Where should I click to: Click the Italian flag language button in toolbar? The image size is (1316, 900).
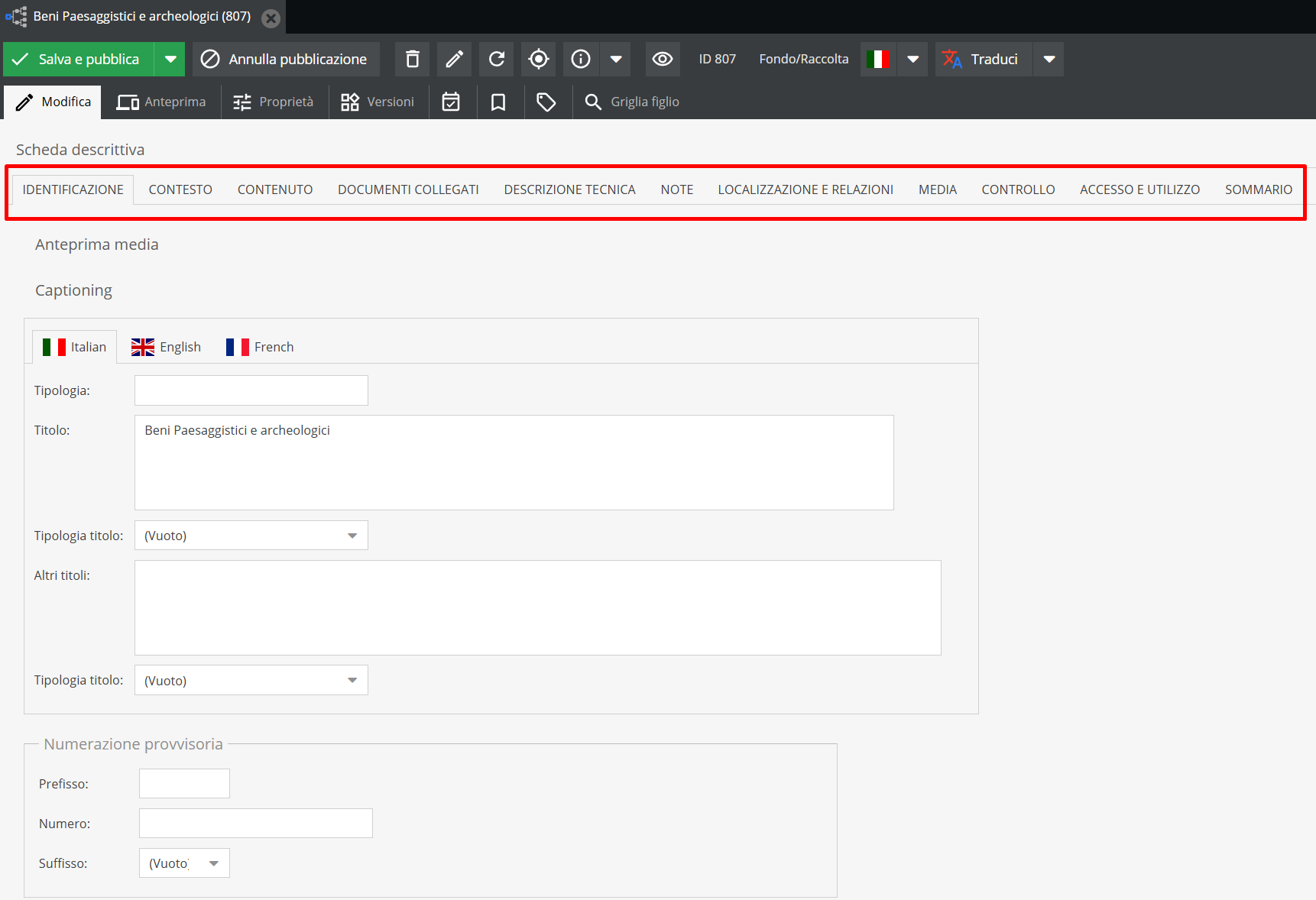878,59
